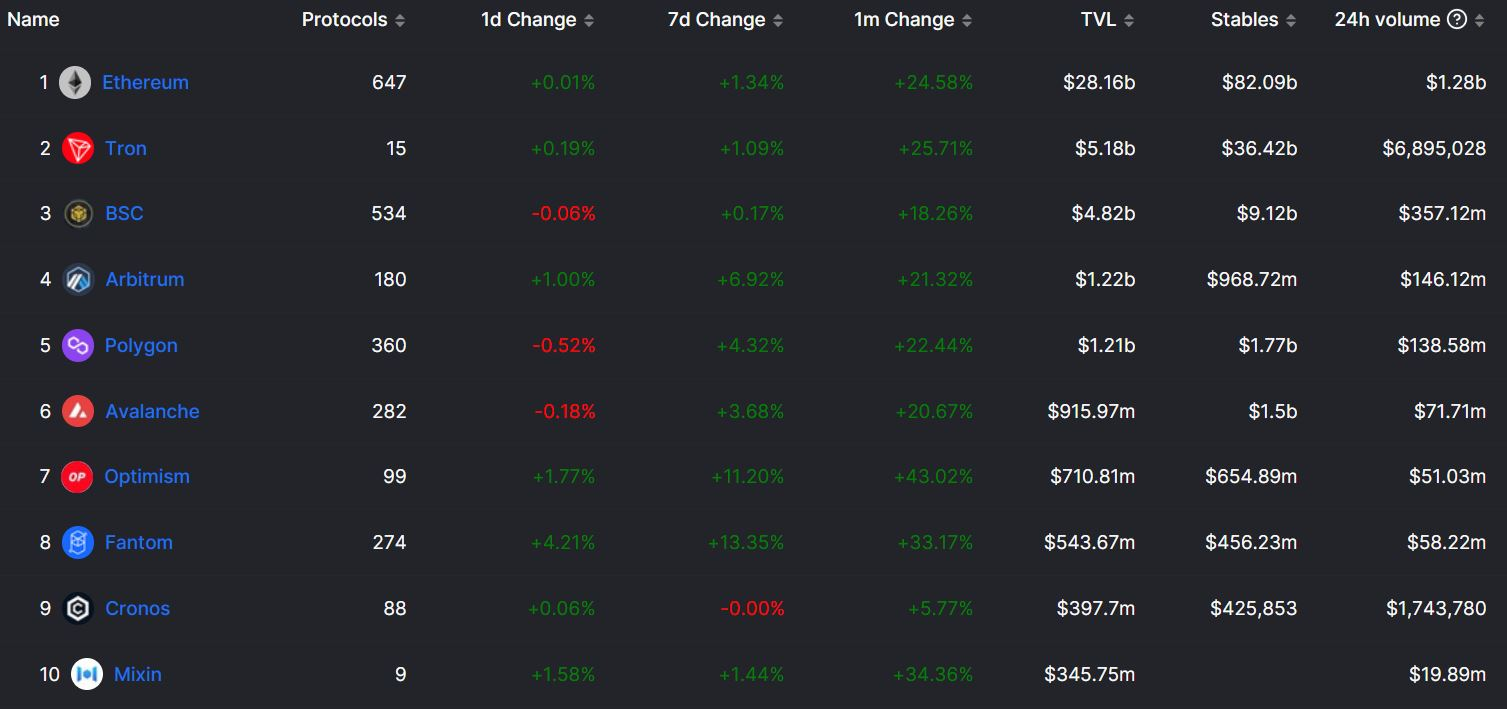Click the Tron chain logo icon
This screenshot has width=1507, height=709.
[x=78, y=149]
